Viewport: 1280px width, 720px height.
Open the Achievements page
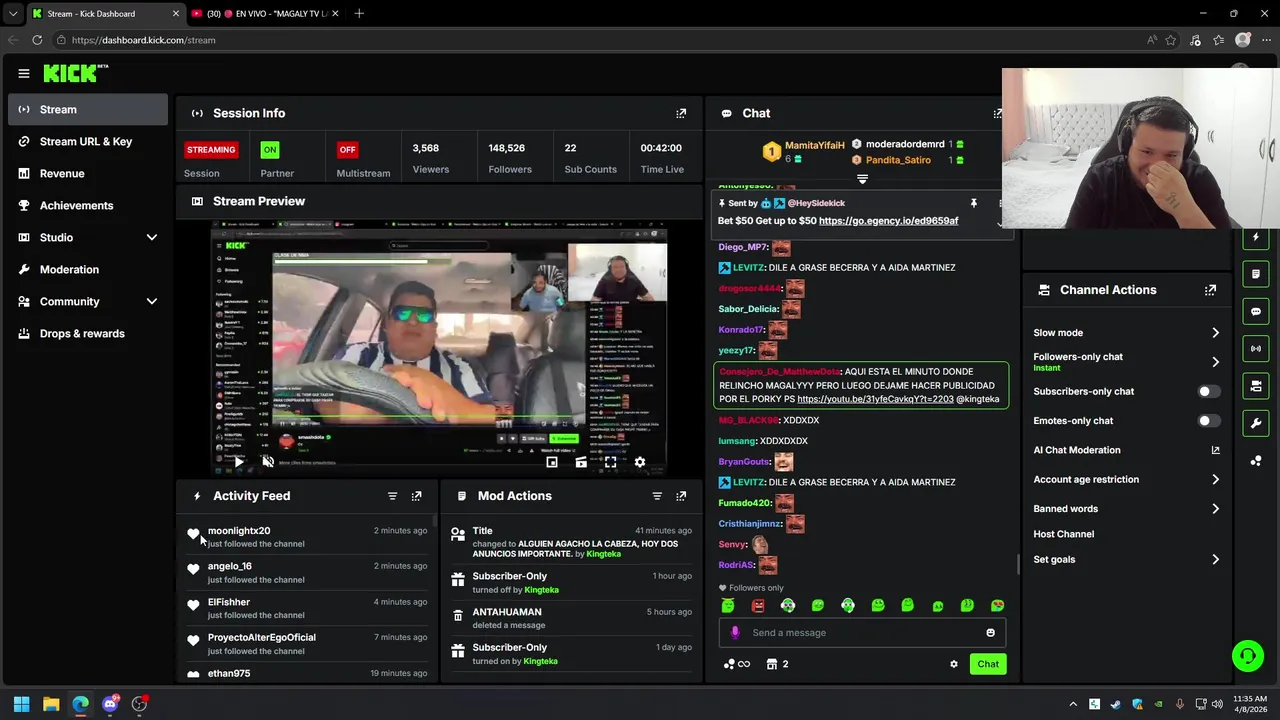click(x=88, y=206)
